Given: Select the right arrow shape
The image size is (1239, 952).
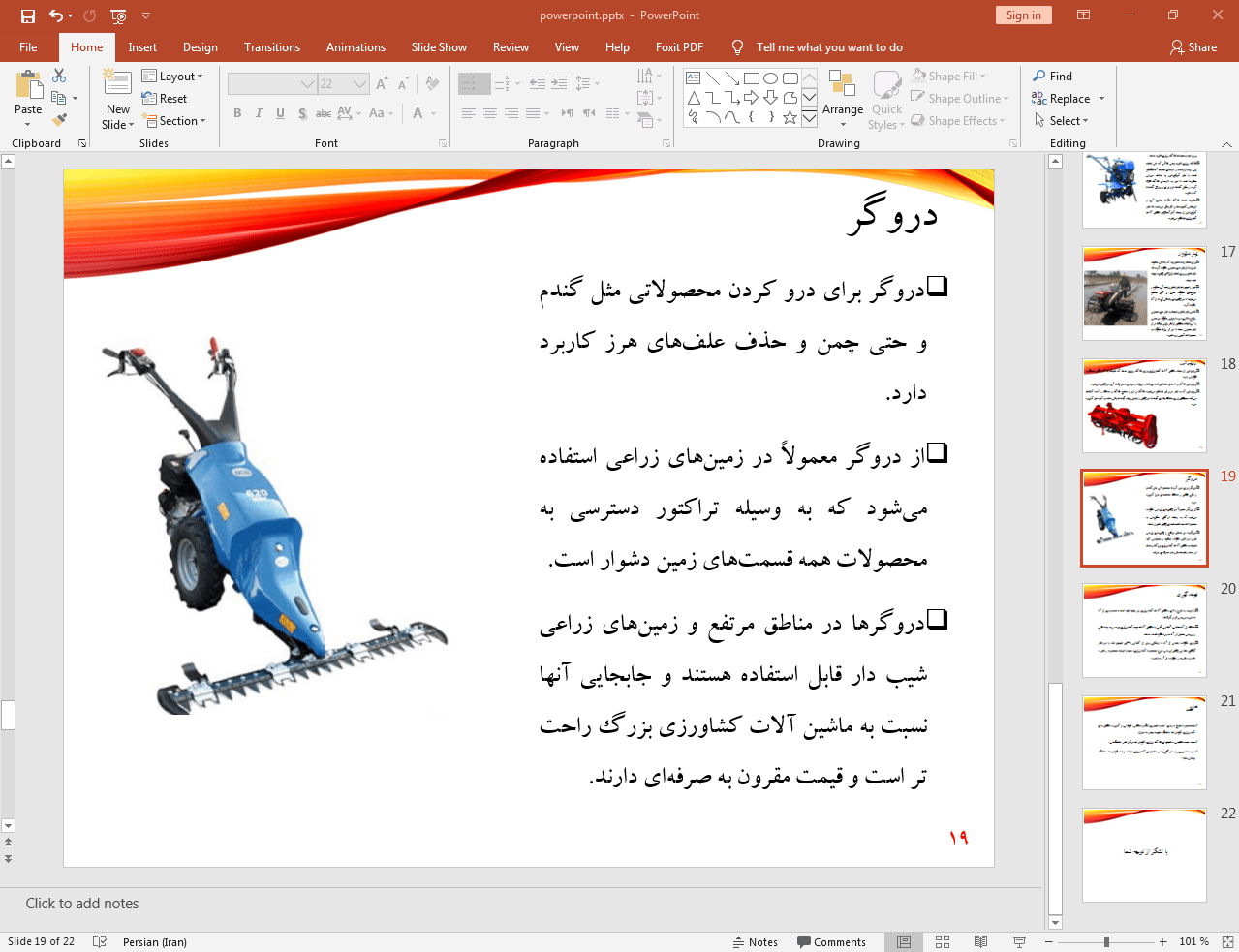Looking at the screenshot, I should tap(752, 98).
